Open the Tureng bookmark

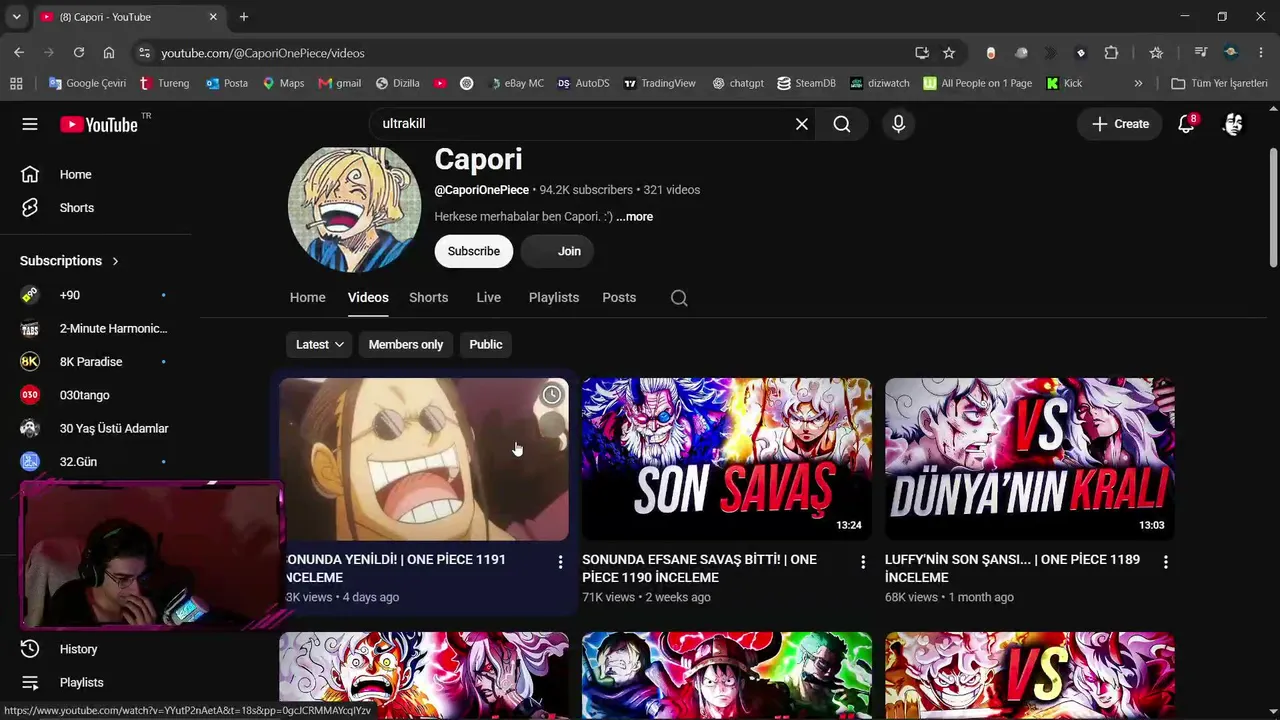click(164, 84)
